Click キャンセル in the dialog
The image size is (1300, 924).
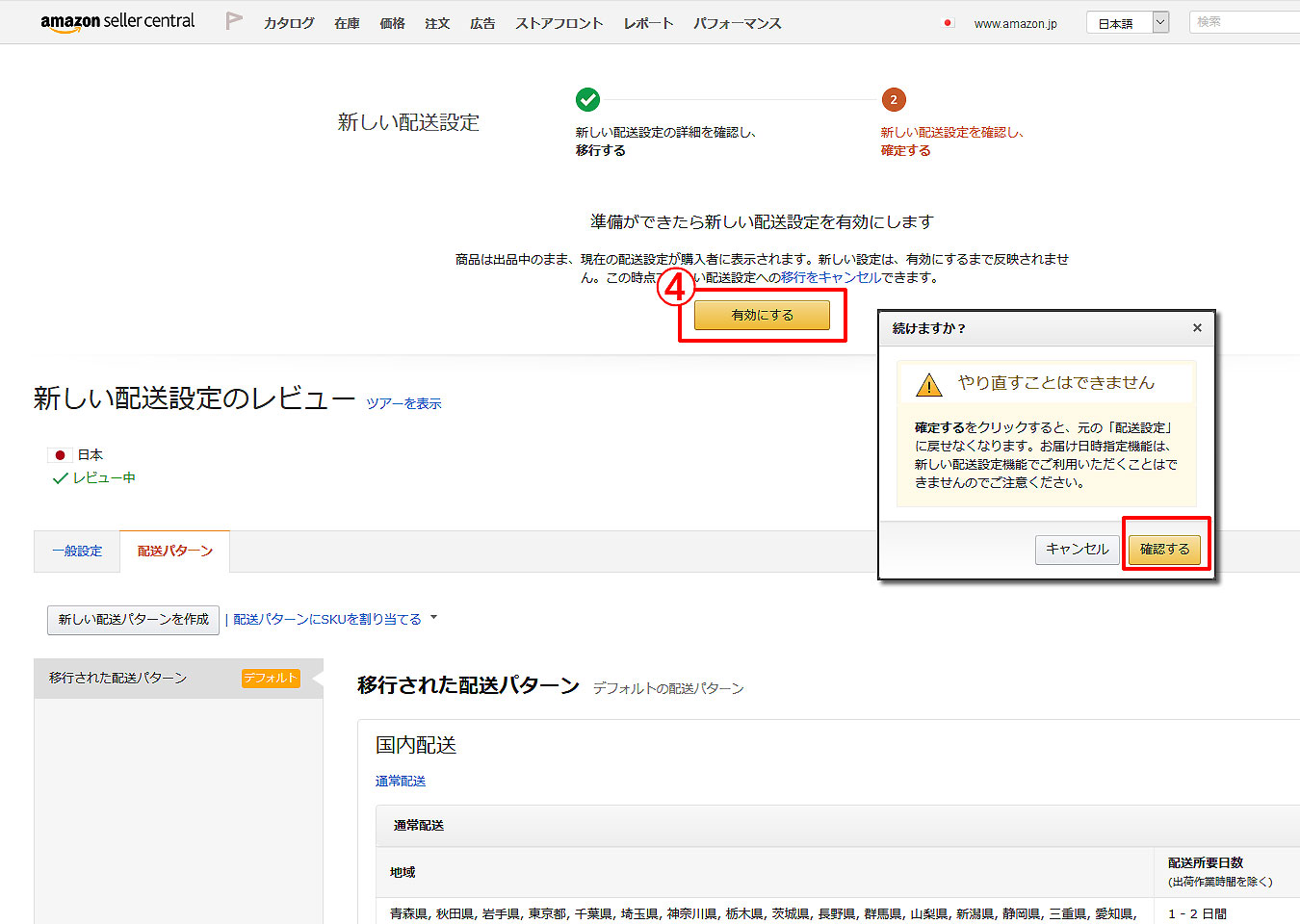(1077, 550)
